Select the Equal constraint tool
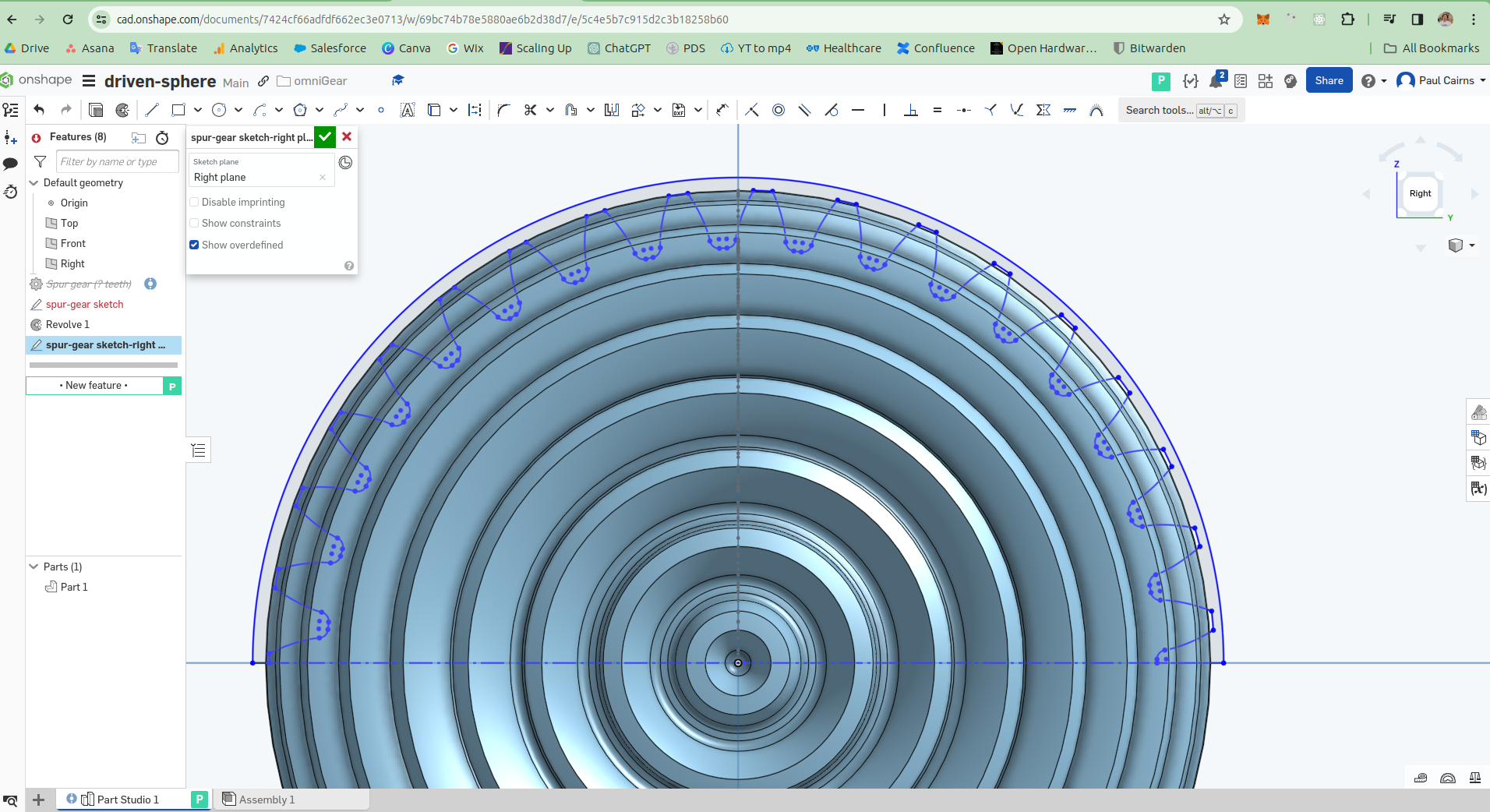Screen dimensions: 1490x812 (937, 110)
